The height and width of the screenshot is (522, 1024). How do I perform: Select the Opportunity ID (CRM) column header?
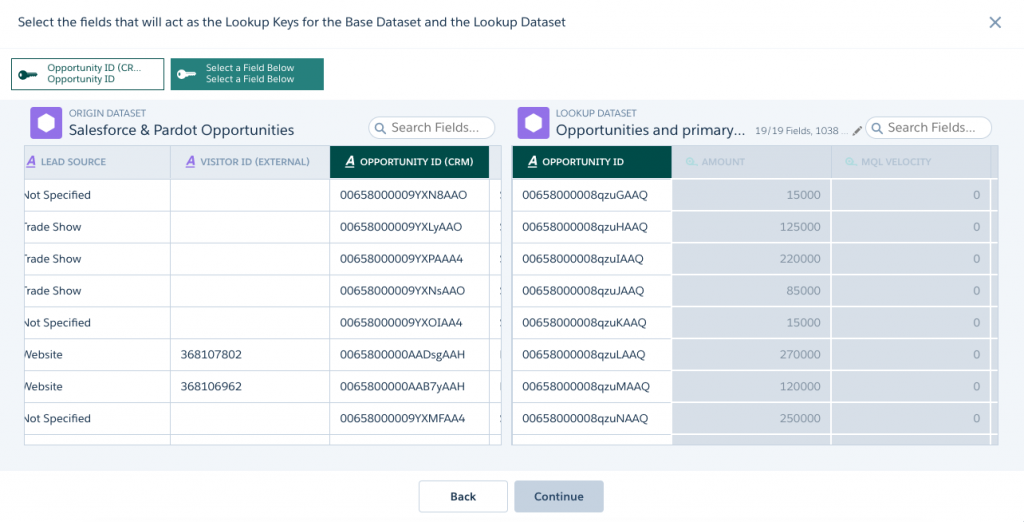pyautogui.click(x=409, y=162)
